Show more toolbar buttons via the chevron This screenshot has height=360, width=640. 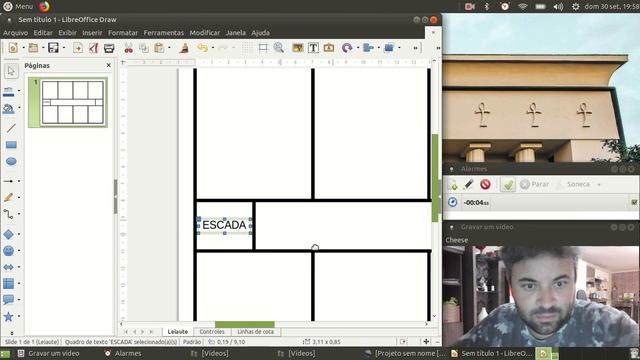pos(416,48)
